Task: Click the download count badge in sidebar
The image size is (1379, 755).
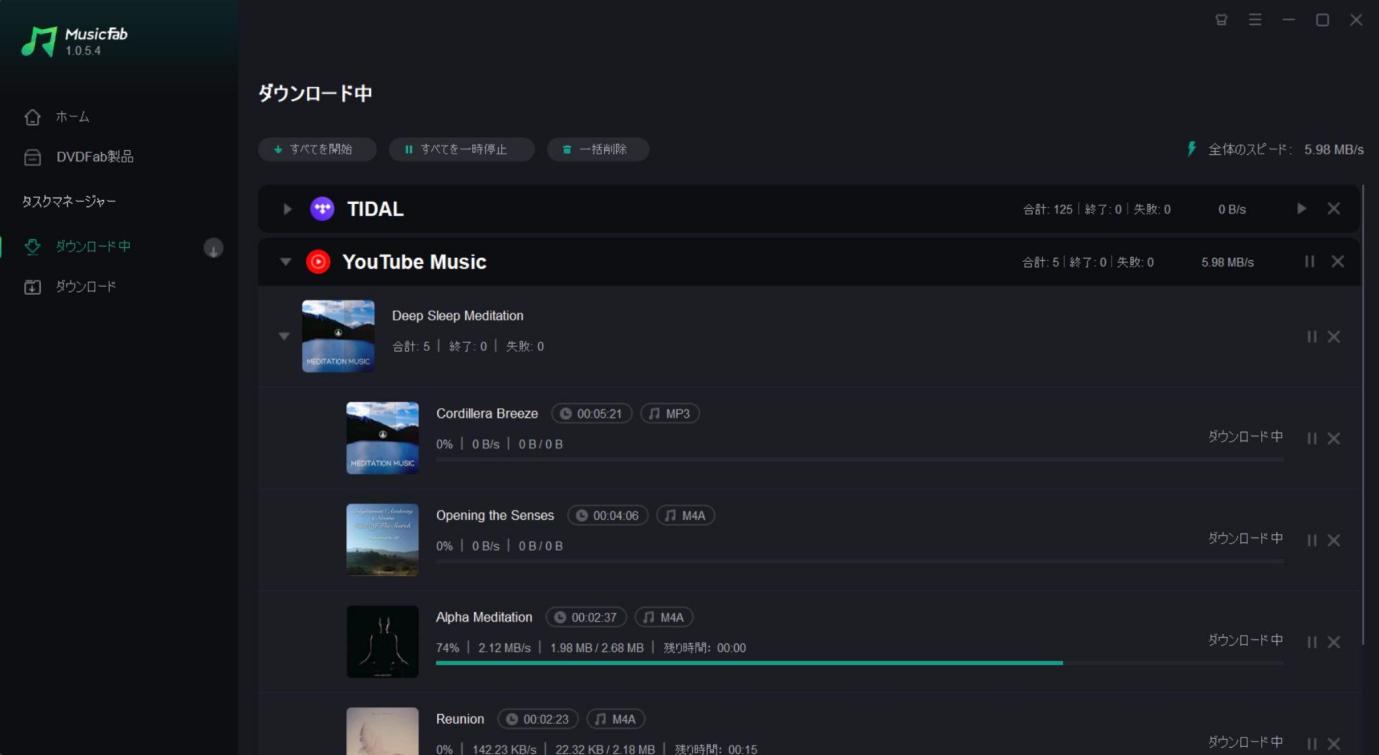Action: click(x=213, y=248)
